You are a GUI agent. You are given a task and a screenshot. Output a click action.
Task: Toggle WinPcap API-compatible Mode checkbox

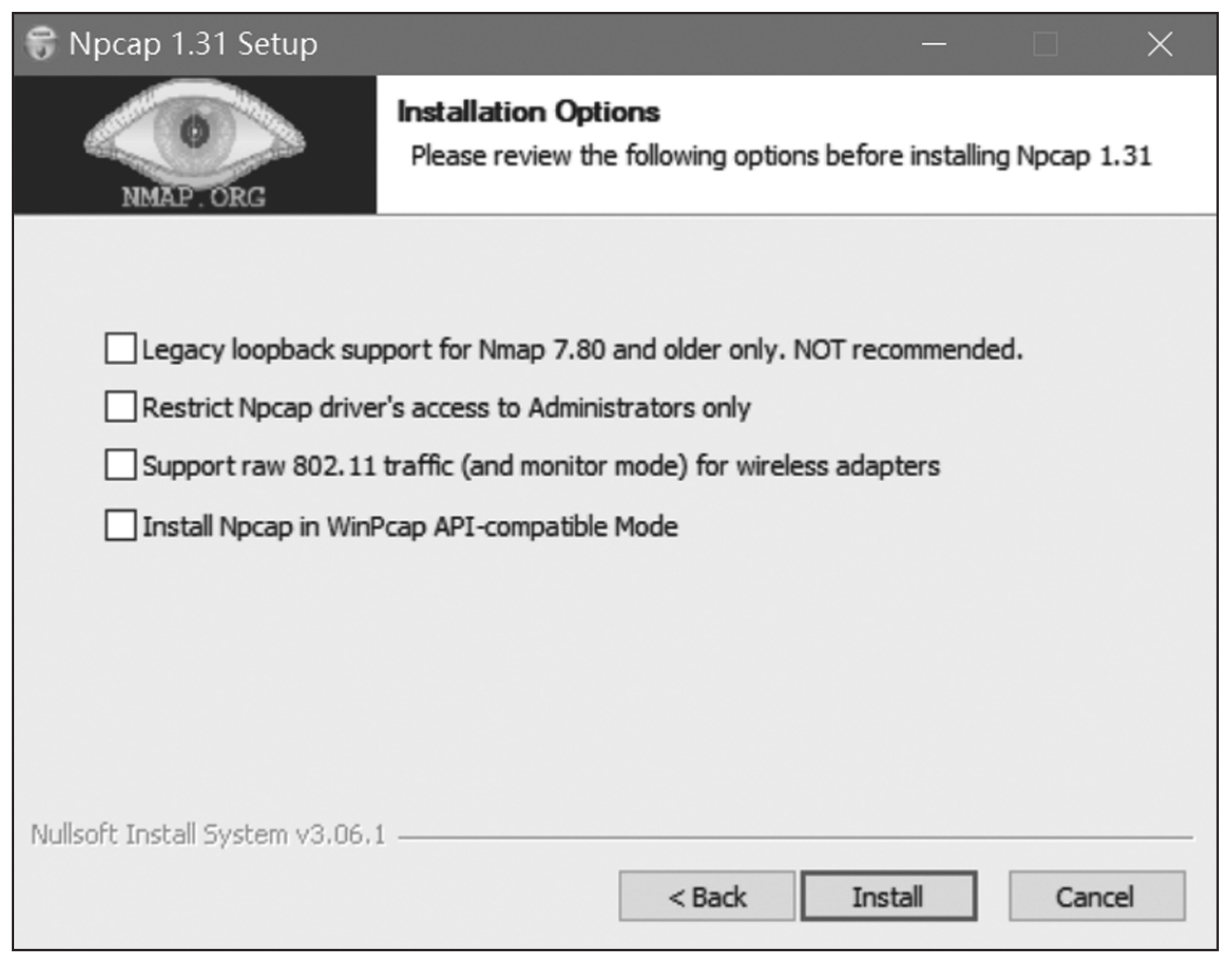pos(120,525)
